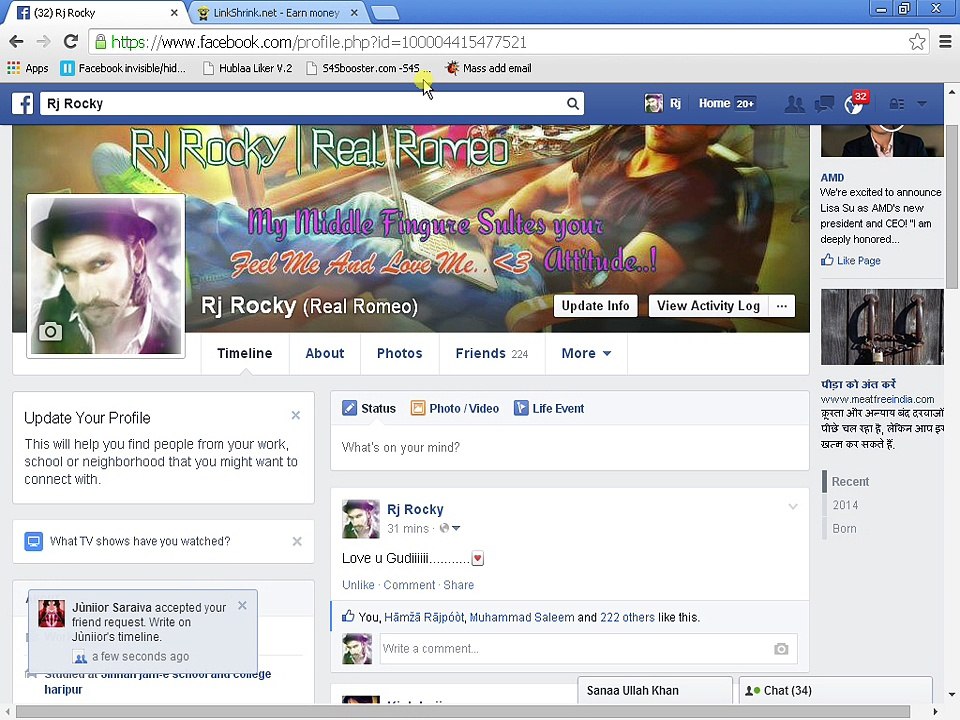The width and height of the screenshot is (960, 720).
Task: Jump to Recent in the timeline sidebar
Action: click(850, 482)
